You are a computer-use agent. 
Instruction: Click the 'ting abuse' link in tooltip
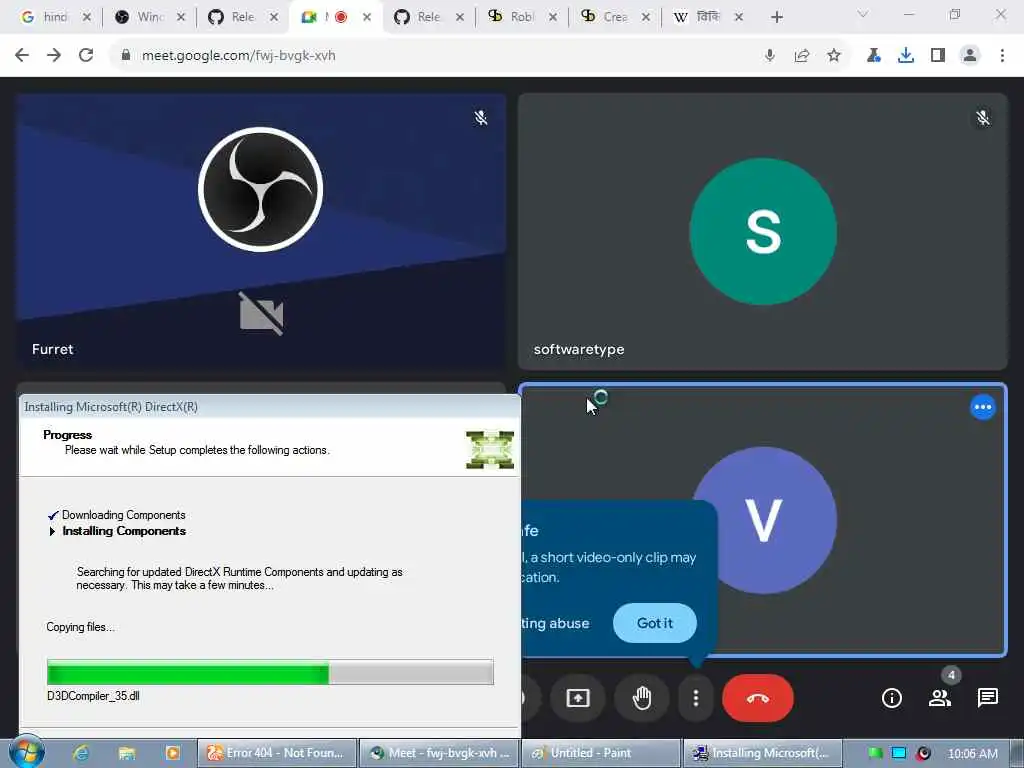pyautogui.click(x=556, y=623)
